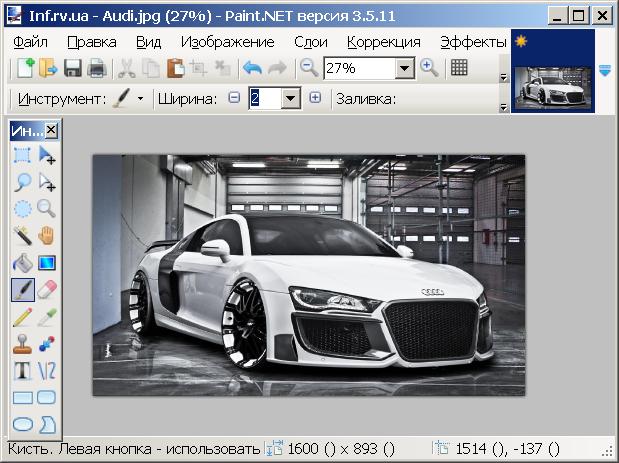The height and width of the screenshot is (463, 619).
Task: Select the Magic Wand tool
Action: 22,236
